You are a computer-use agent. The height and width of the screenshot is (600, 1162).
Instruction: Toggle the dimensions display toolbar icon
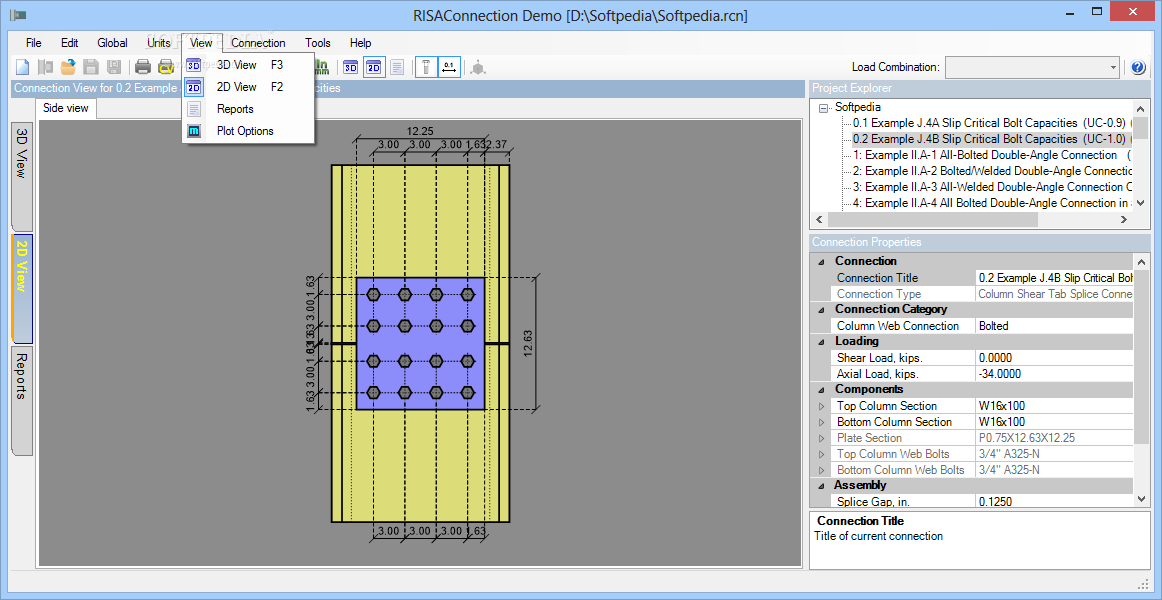click(x=449, y=67)
